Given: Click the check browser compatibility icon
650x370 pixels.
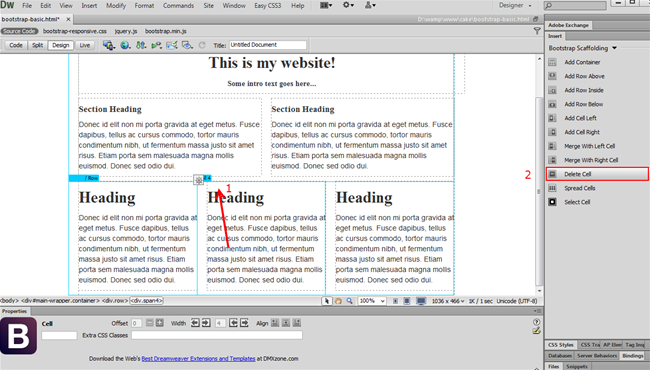Looking at the screenshot, I should (172, 45).
